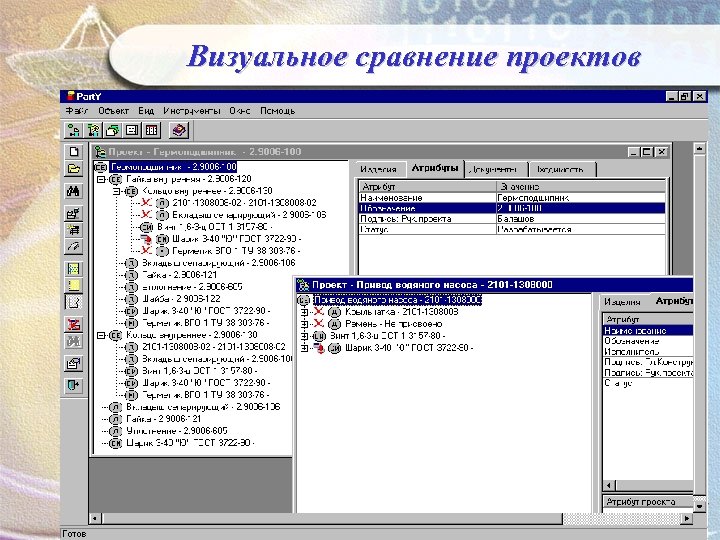The height and width of the screenshot is (540, 720).
Task: Click the black binoculars search icon
Action: coord(73,191)
